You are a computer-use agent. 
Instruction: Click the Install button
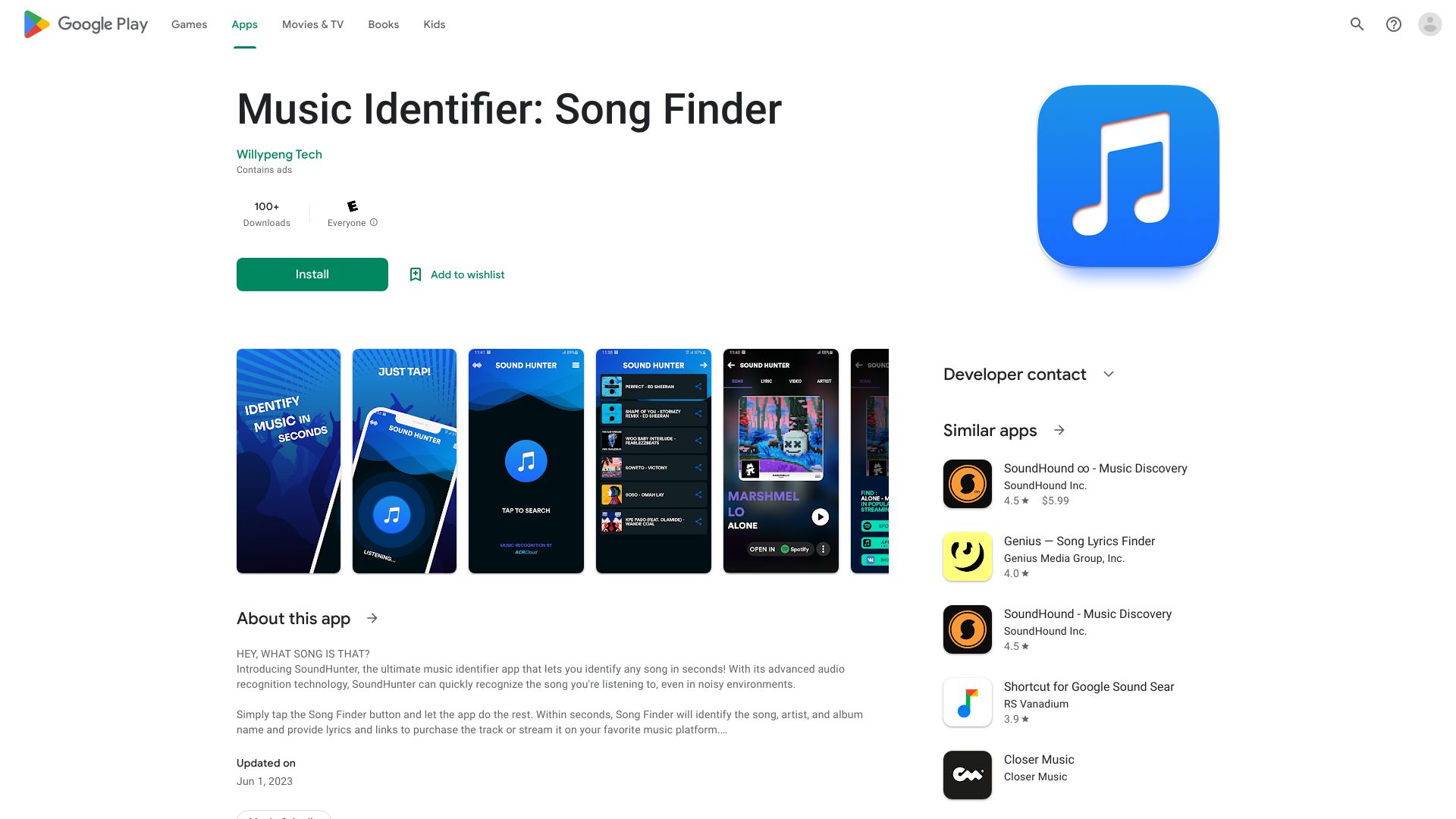point(312,274)
